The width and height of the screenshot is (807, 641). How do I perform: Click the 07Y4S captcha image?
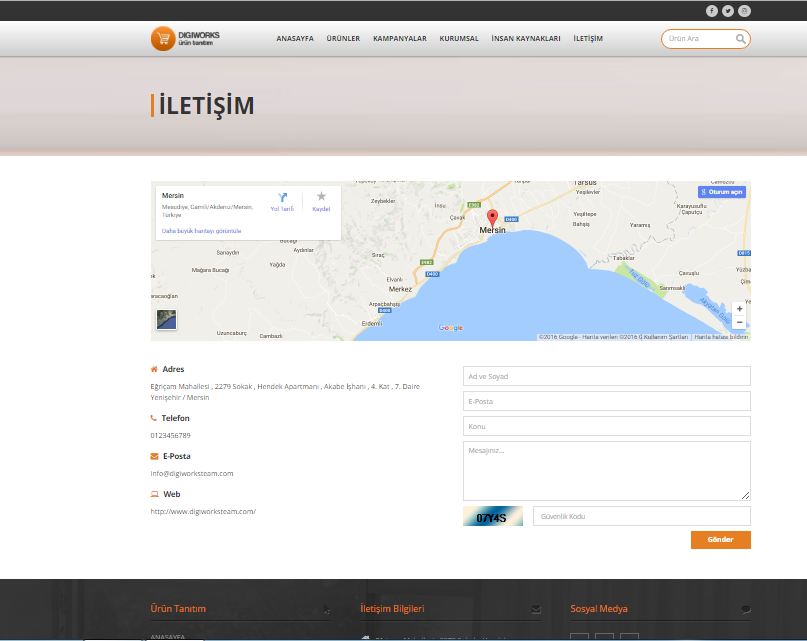click(493, 516)
